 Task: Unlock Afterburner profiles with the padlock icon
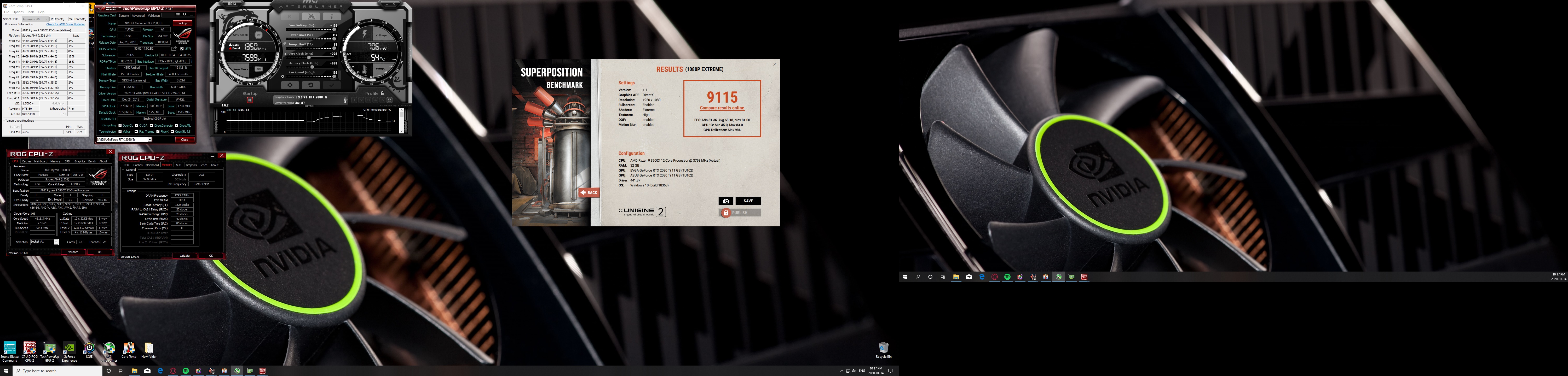(x=382, y=93)
